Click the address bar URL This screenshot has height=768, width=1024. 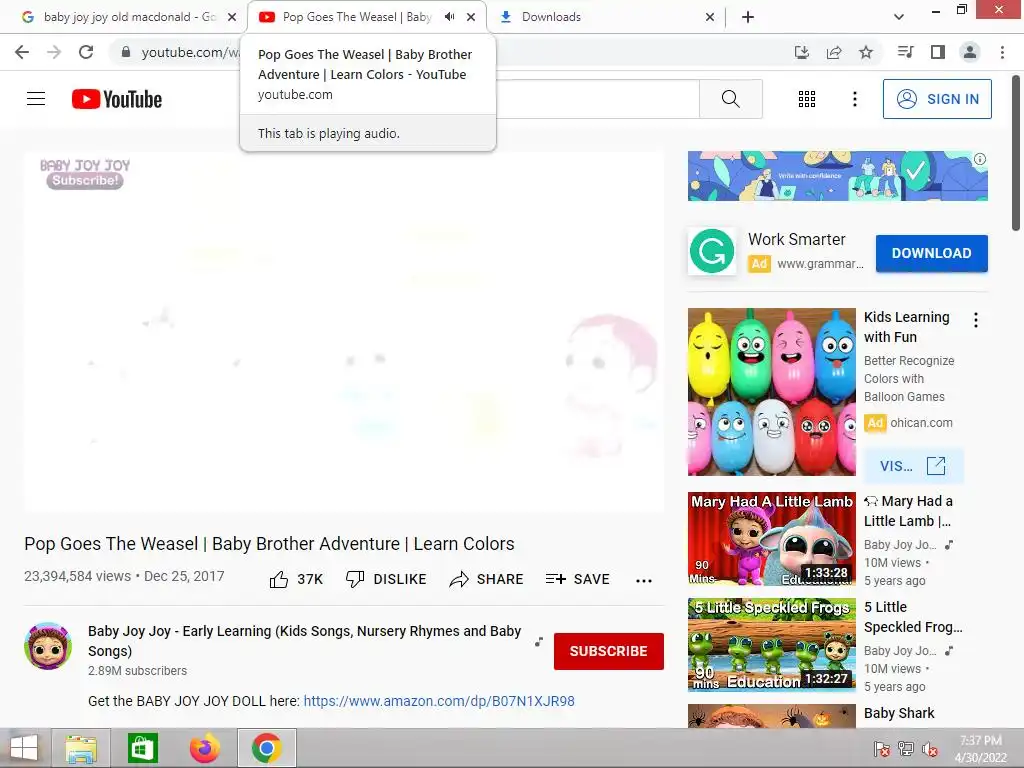pyautogui.click(x=190, y=52)
